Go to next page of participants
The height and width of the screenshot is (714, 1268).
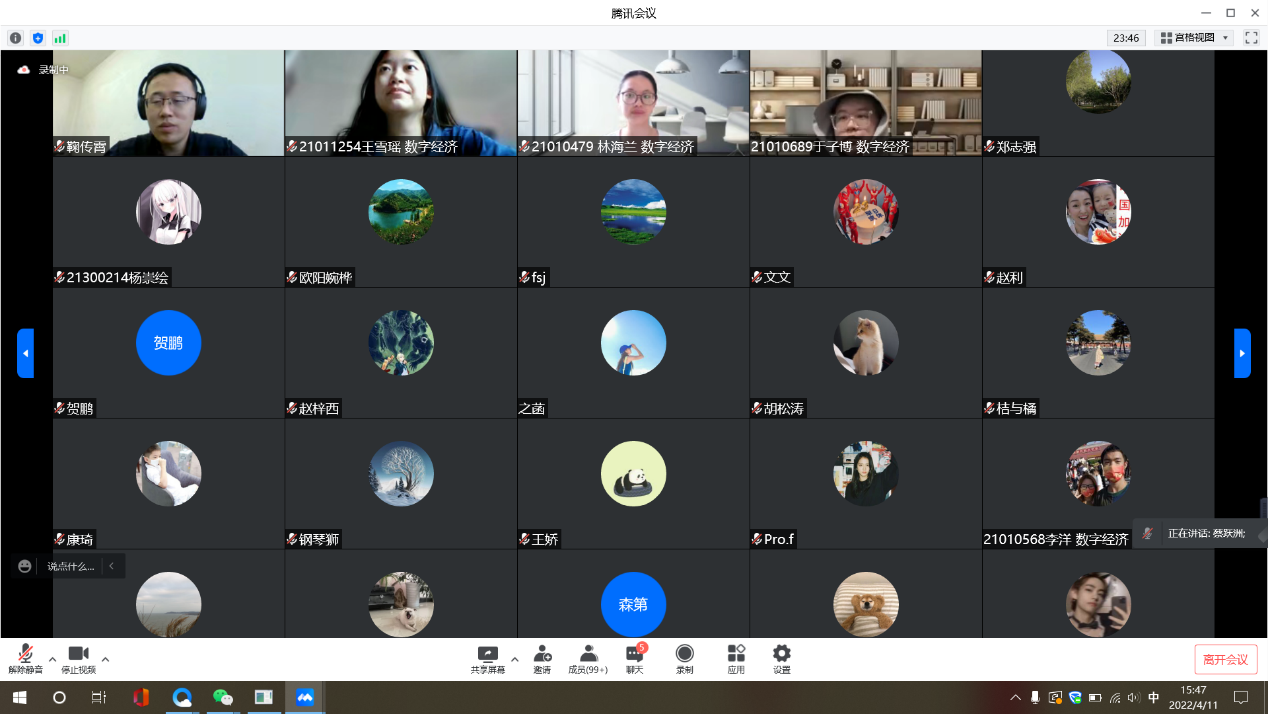pyautogui.click(x=1242, y=353)
